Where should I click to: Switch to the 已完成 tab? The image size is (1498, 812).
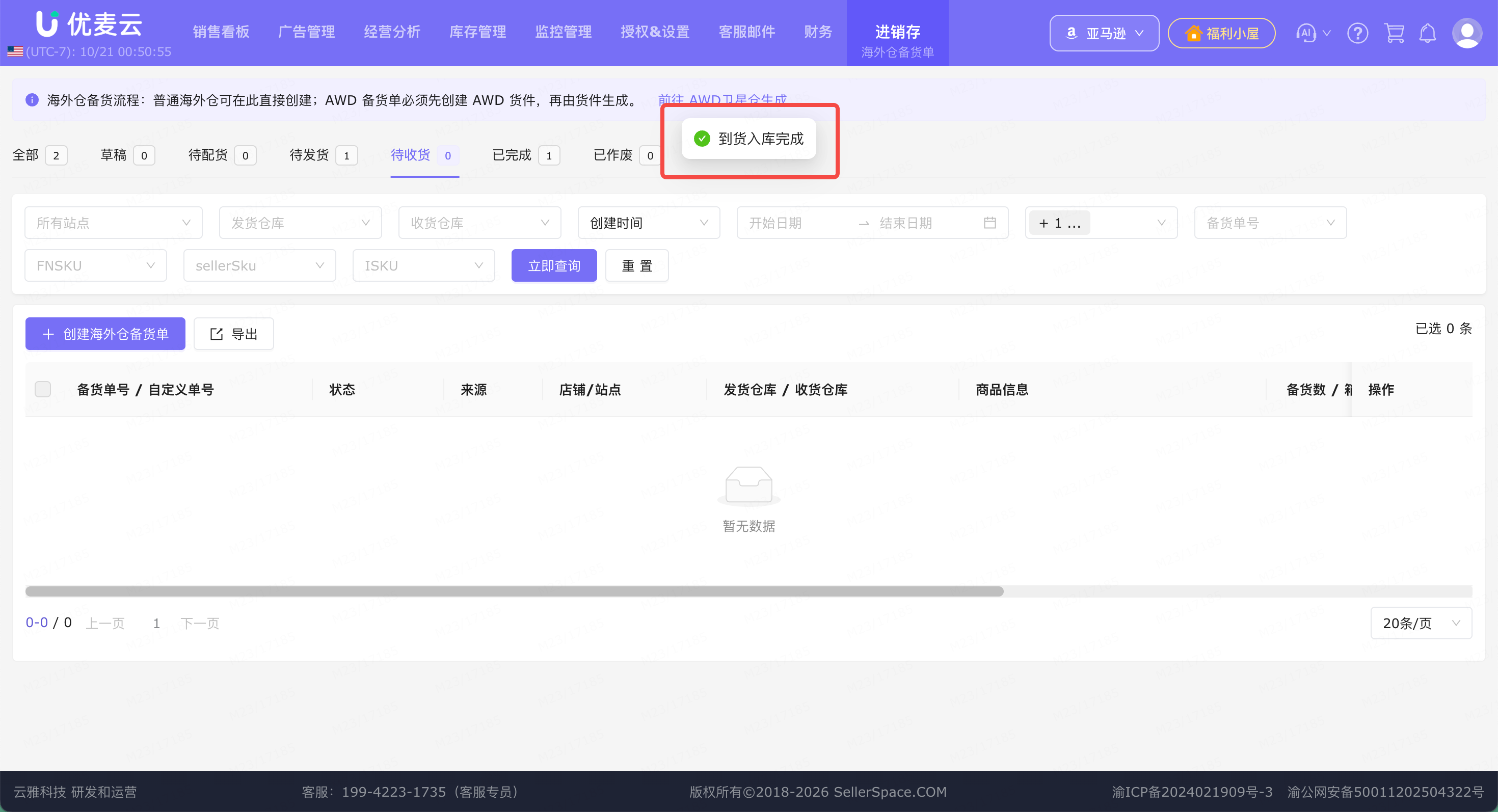[526, 155]
